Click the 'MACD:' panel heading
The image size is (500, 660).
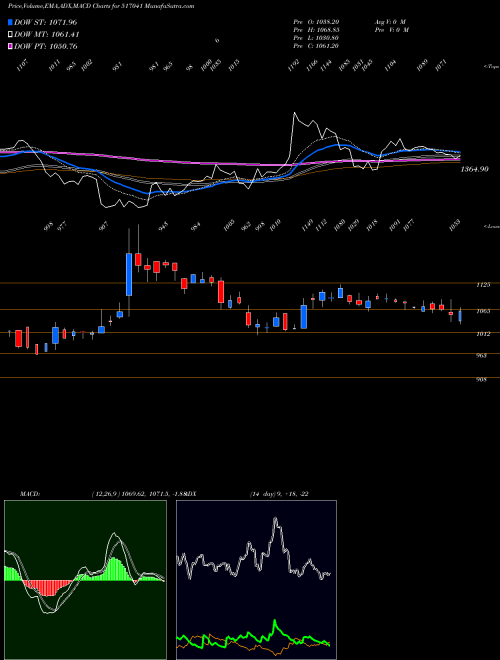click(x=29, y=493)
